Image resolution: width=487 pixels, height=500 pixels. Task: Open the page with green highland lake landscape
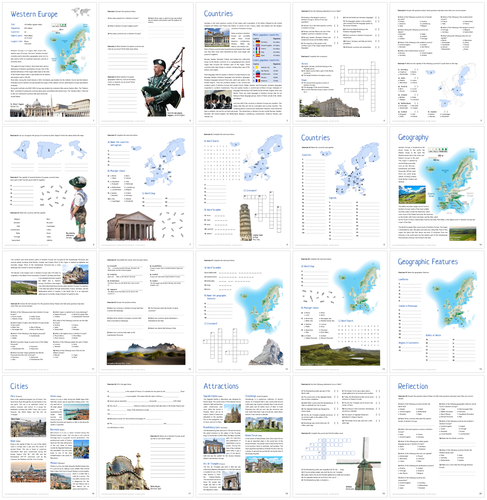(340, 312)
